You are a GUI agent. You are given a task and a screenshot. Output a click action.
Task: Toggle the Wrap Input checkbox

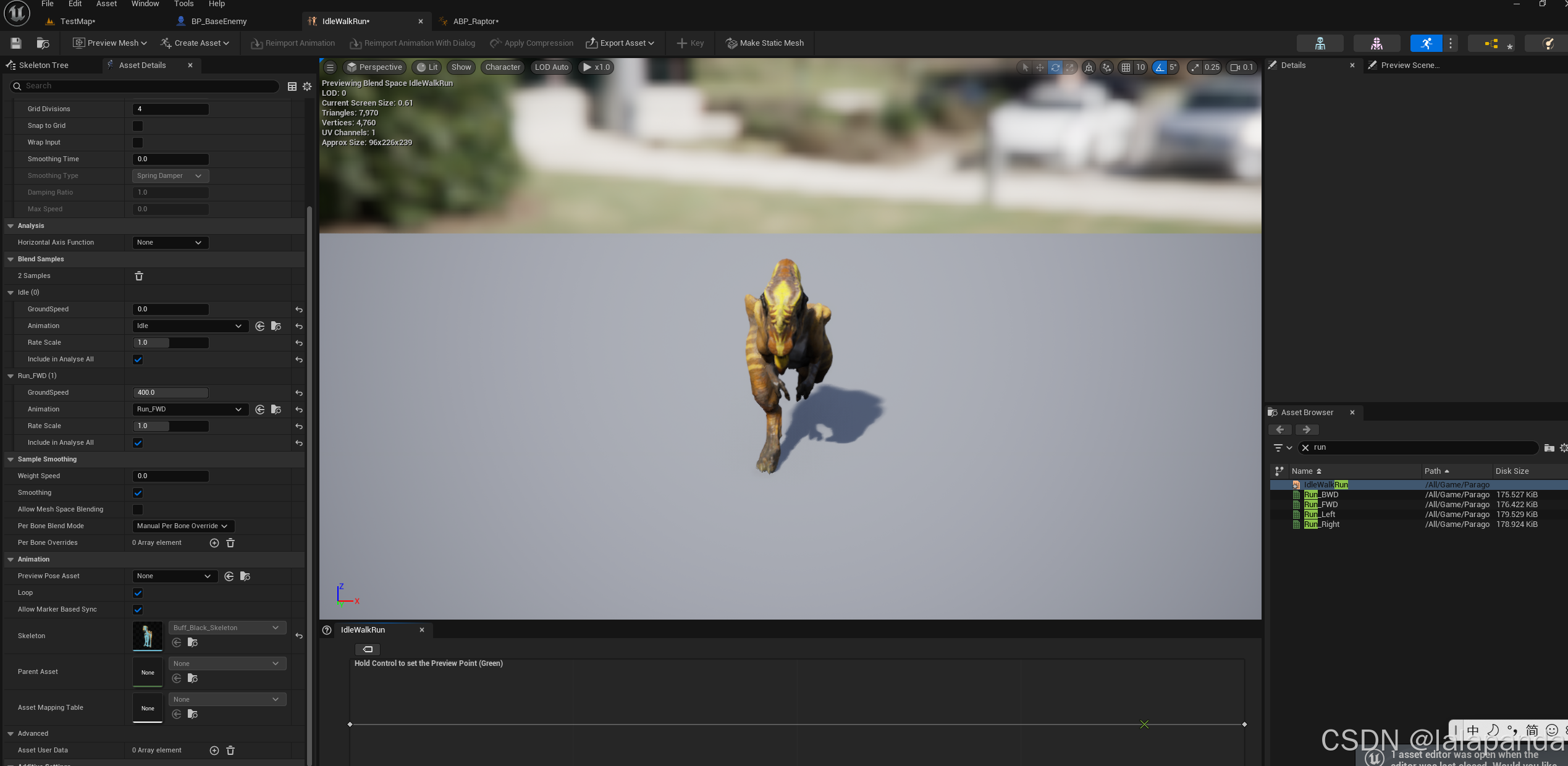tap(138, 143)
